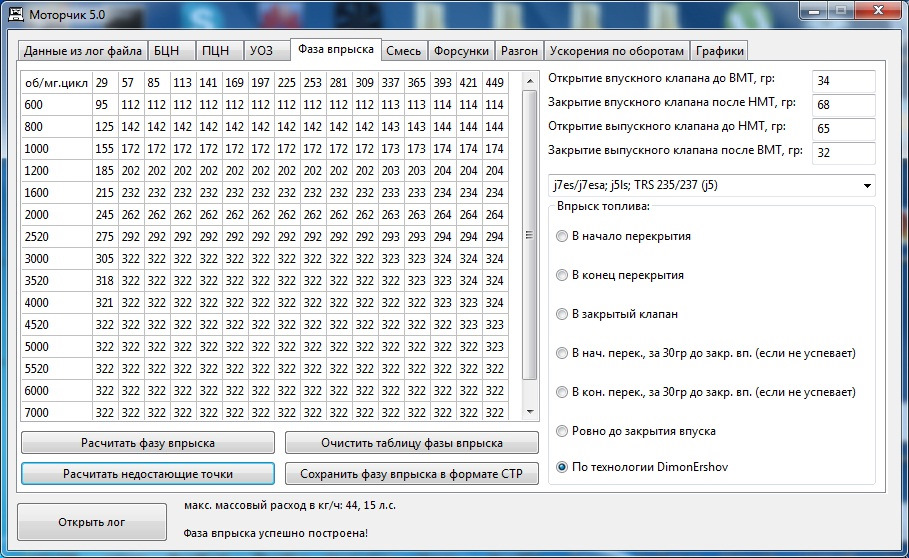The height and width of the screenshot is (558, 909).
Task: Click Расчитать фазу впрыска button
Action: [x=148, y=443]
